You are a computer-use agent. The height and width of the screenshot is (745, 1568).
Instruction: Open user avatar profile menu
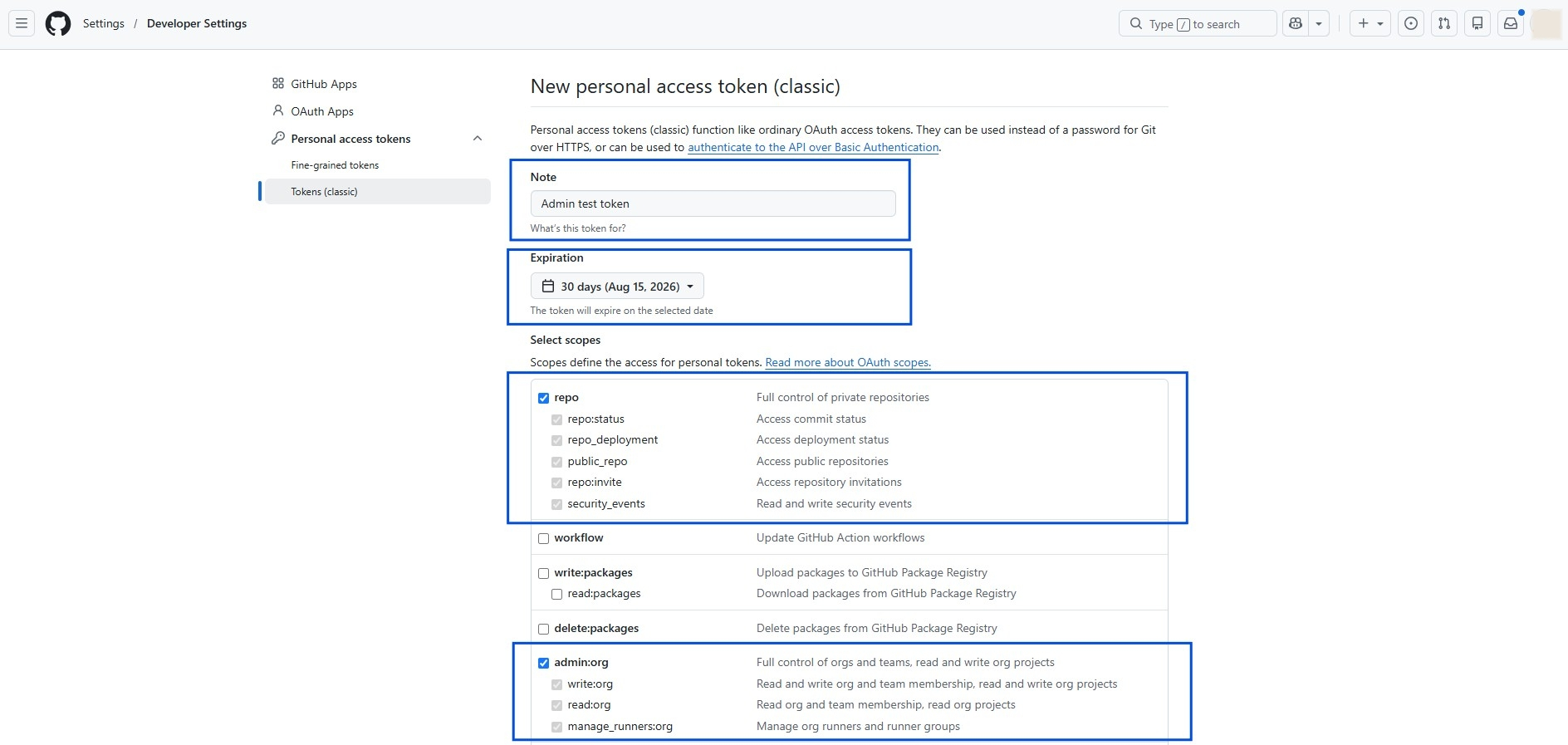point(1546,23)
